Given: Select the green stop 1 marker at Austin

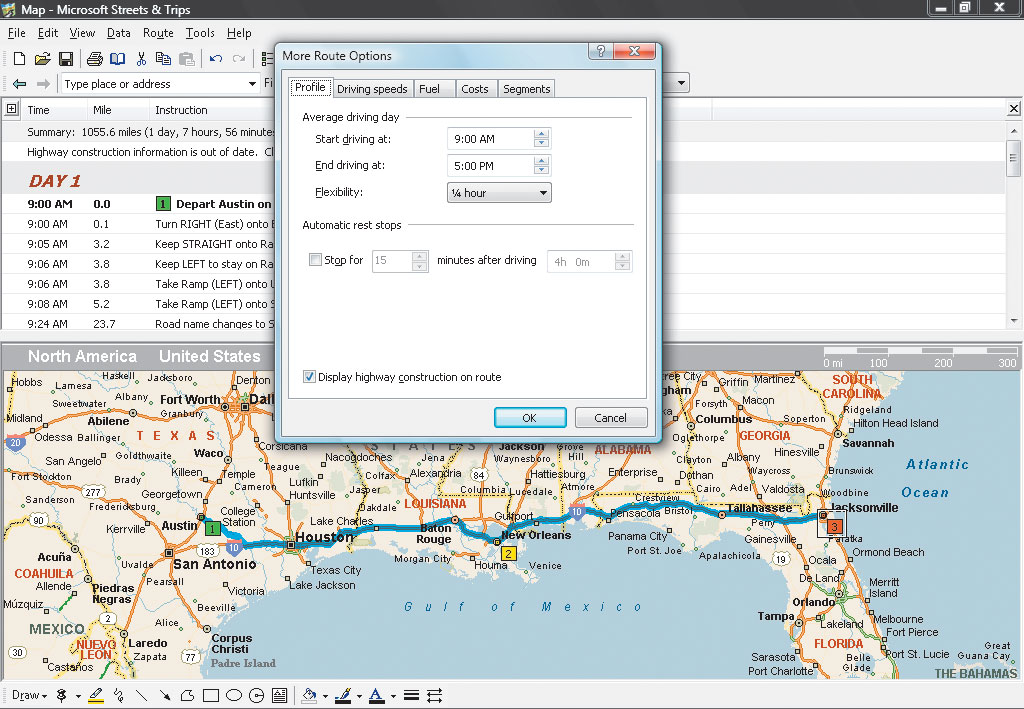Looking at the screenshot, I should pyautogui.click(x=212, y=528).
